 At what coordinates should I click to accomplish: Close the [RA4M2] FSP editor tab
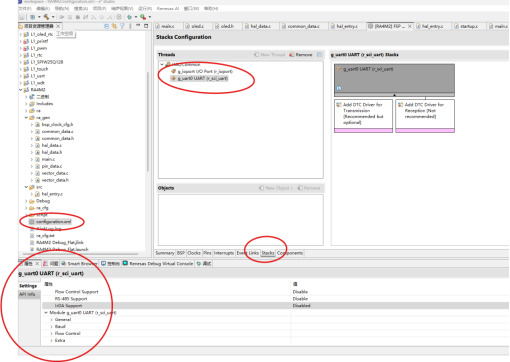(x=410, y=26)
